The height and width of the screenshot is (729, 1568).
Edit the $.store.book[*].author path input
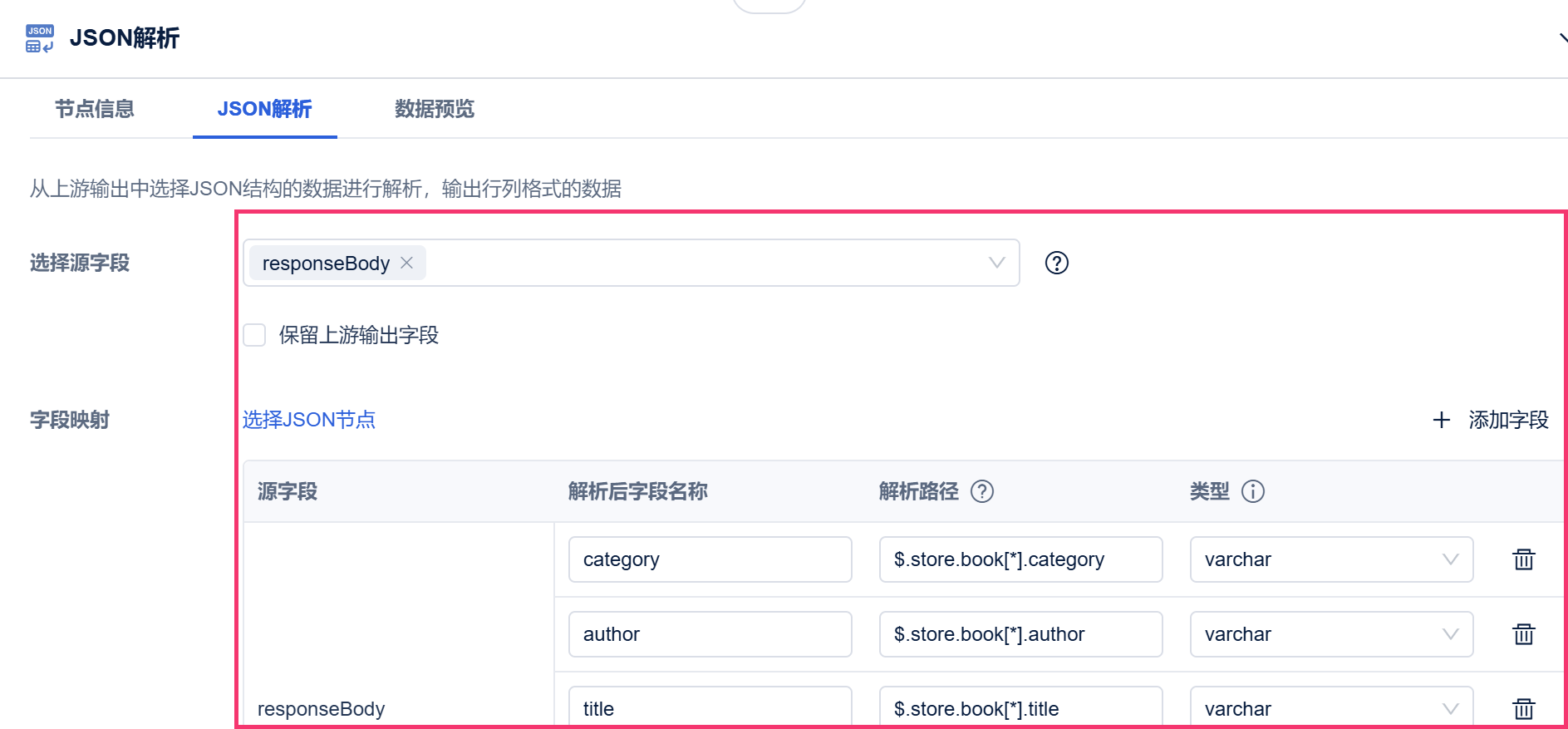tap(1020, 634)
